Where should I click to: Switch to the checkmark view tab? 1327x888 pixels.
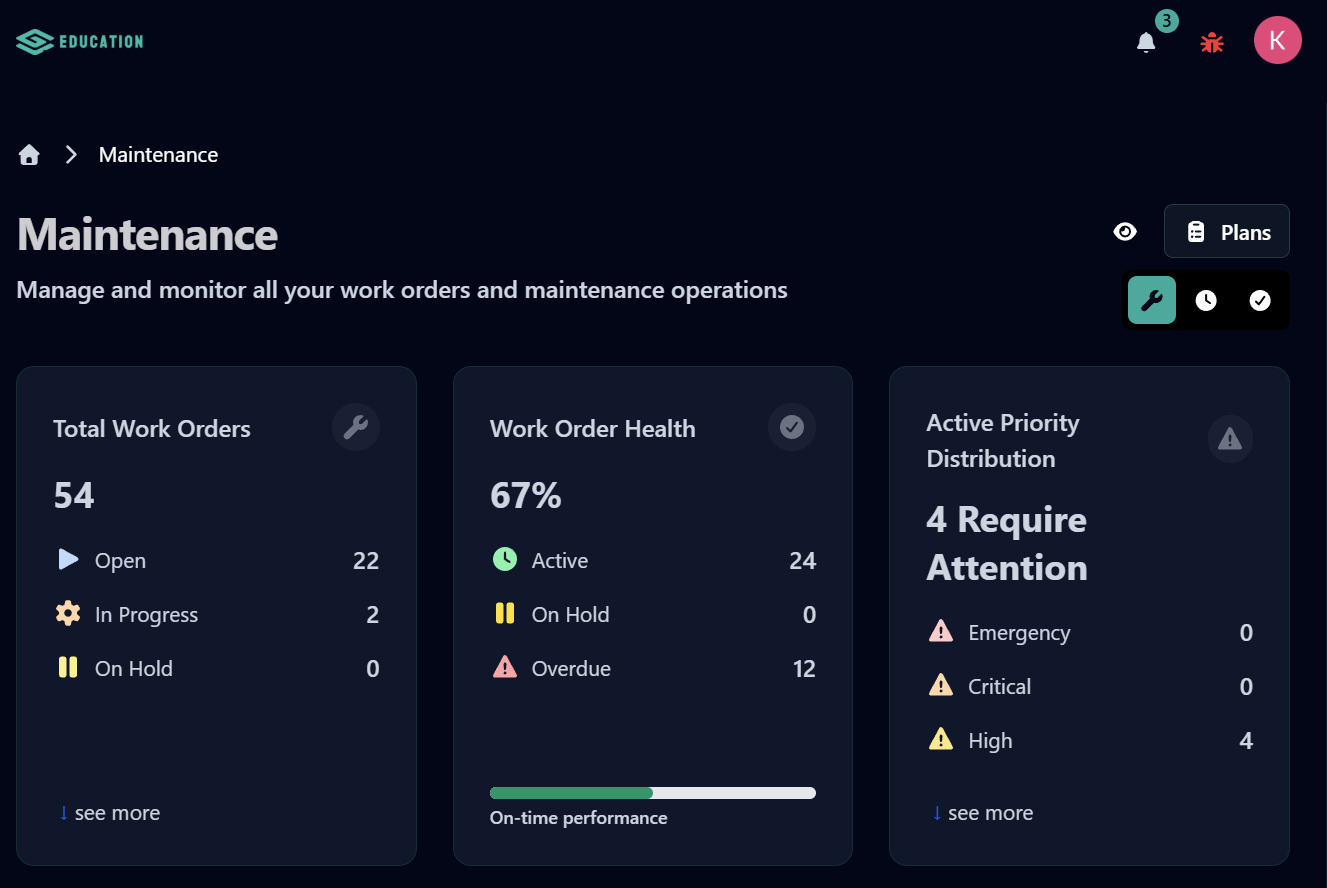(x=1260, y=300)
